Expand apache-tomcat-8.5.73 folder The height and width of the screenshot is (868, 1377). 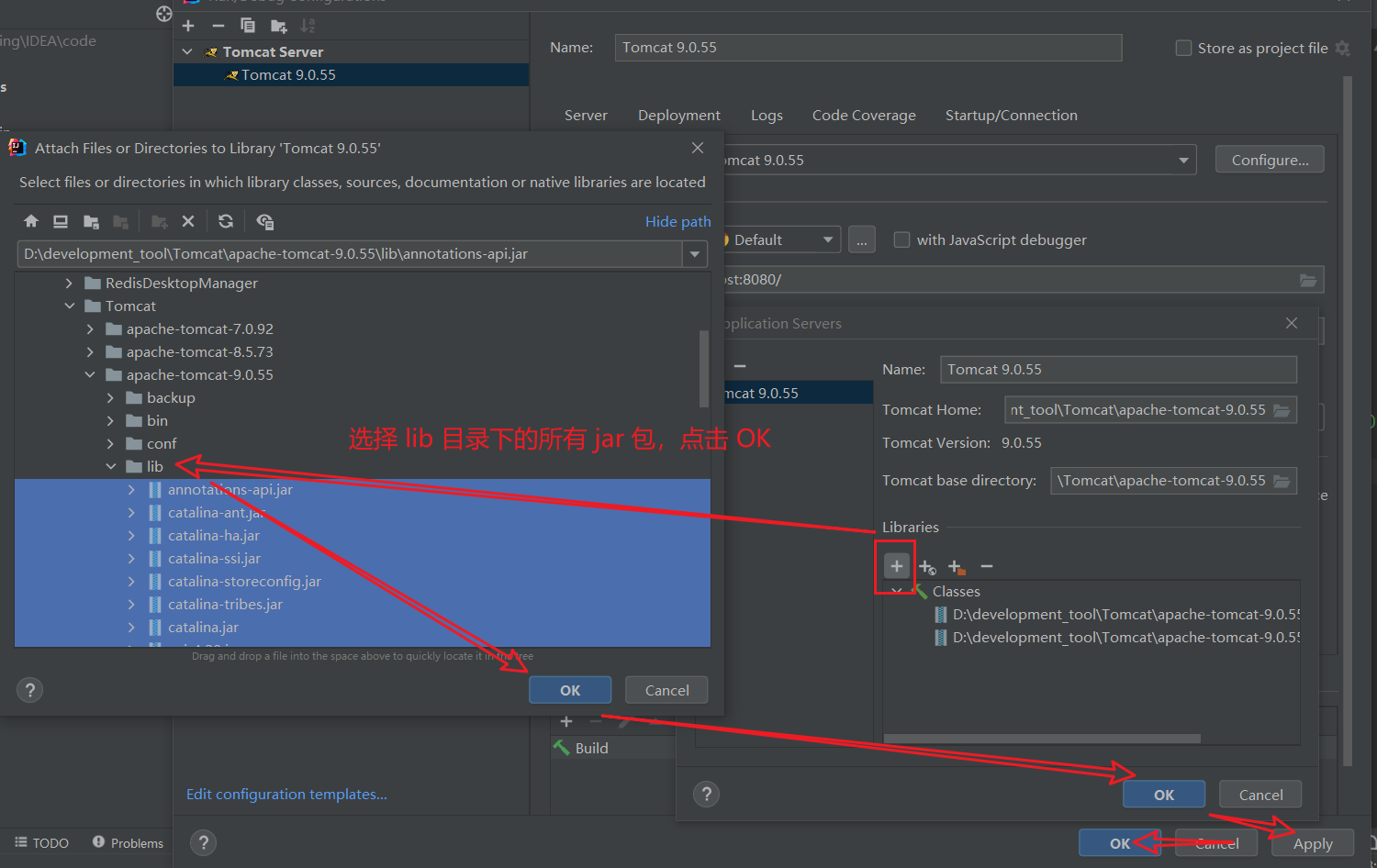90,352
